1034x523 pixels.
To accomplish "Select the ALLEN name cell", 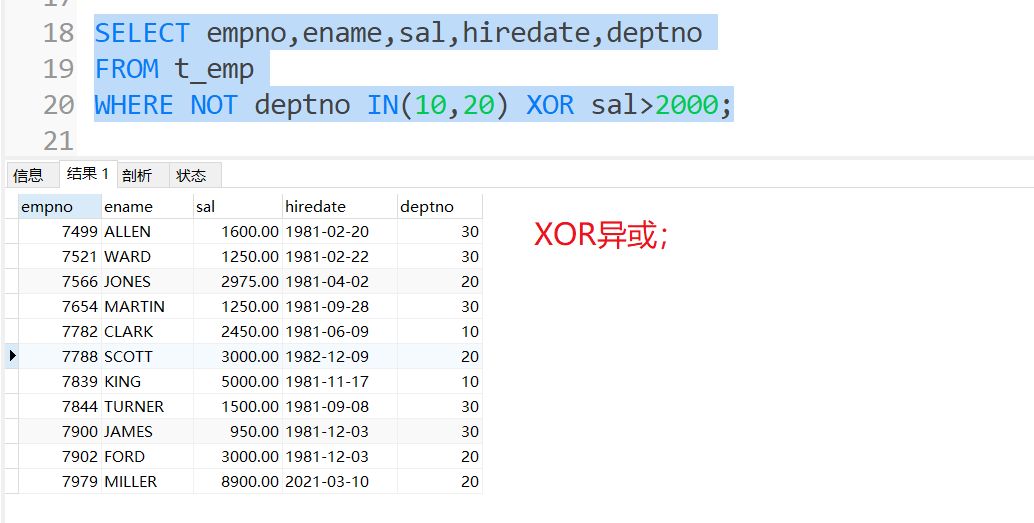I will coord(147,231).
